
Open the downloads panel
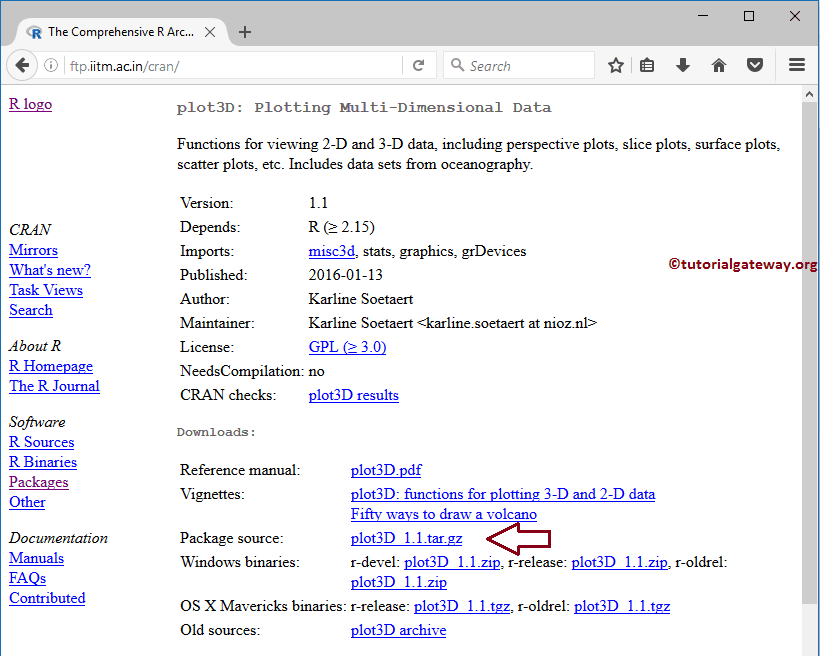pyautogui.click(x=683, y=65)
